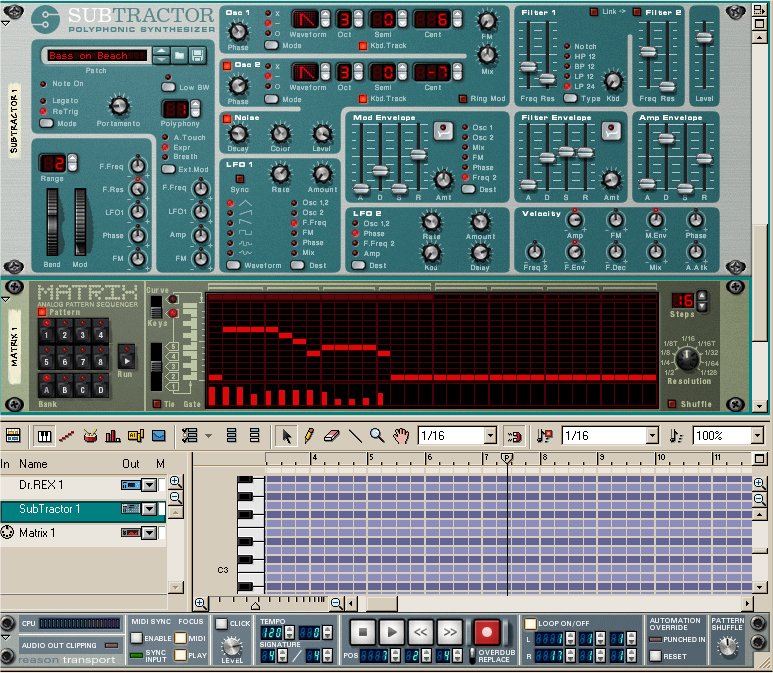This screenshot has height=673, width=773.
Task: Toggle LFO 1 Sync
Action: tap(240, 178)
